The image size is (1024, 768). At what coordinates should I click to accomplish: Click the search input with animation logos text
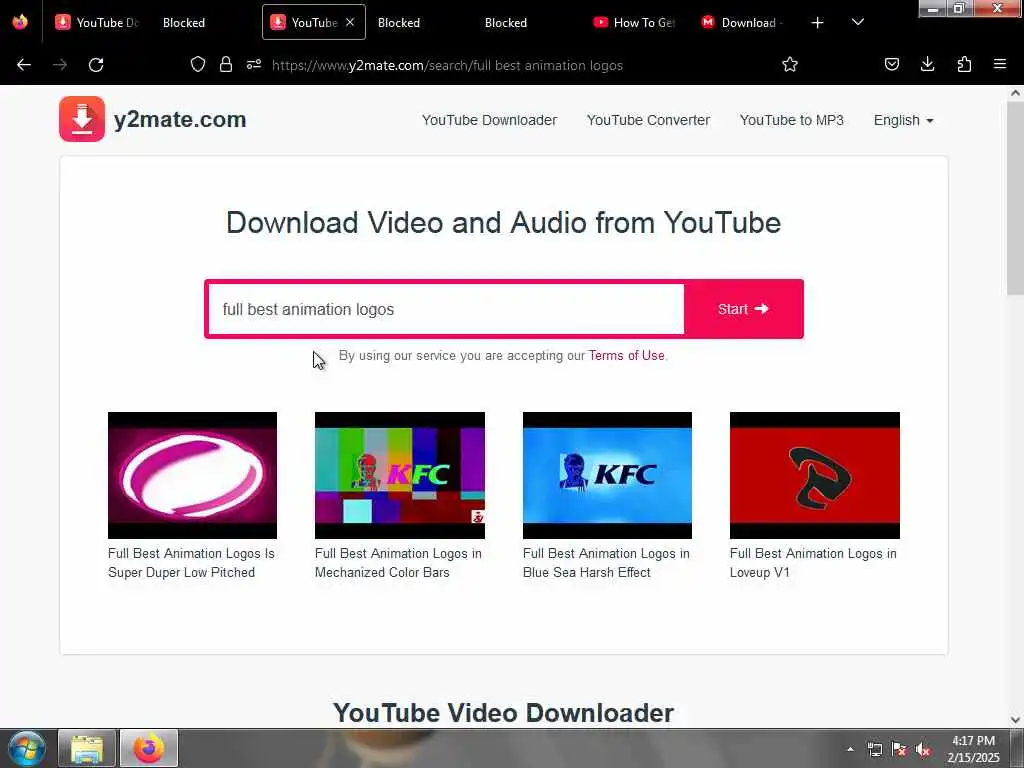pos(446,309)
